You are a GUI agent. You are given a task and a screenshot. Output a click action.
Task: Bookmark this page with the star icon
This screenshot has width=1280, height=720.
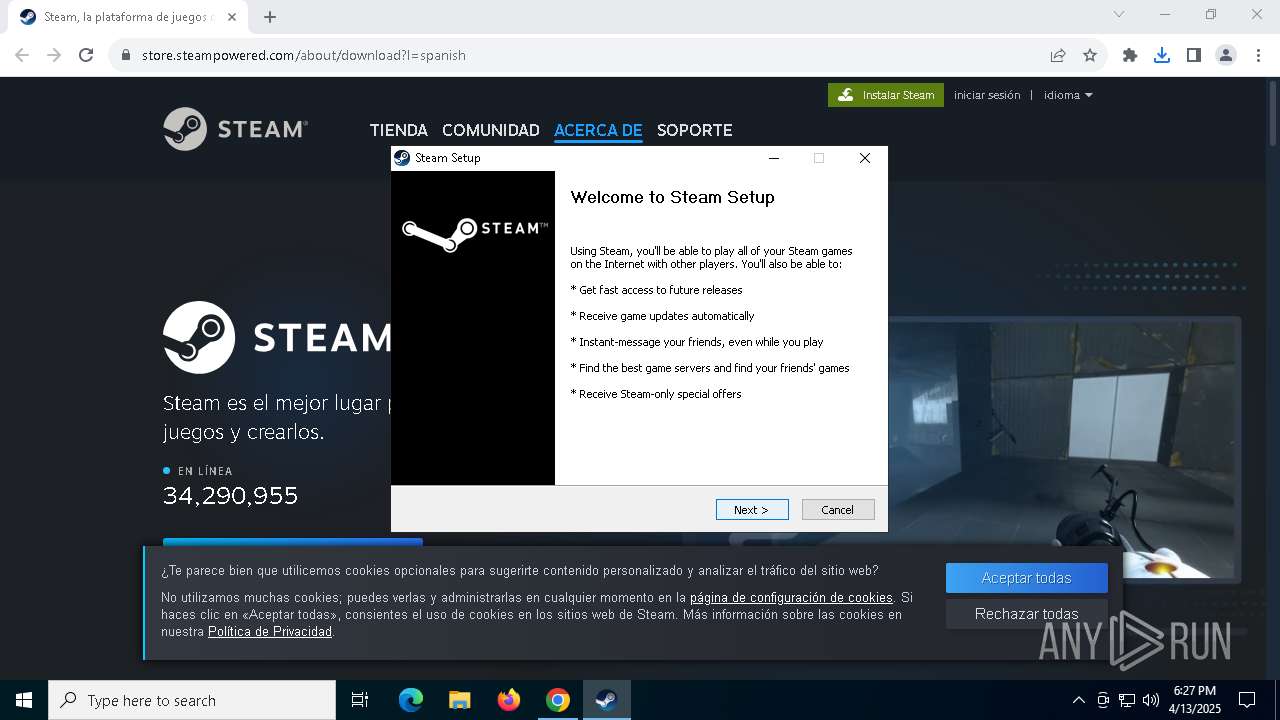[1090, 55]
